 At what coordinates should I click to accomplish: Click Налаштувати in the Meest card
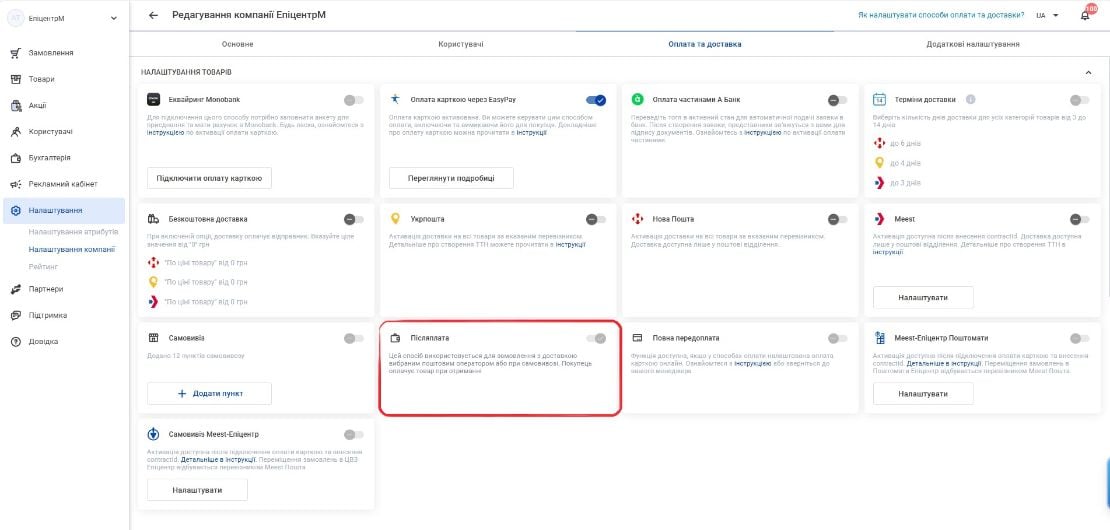click(923, 297)
